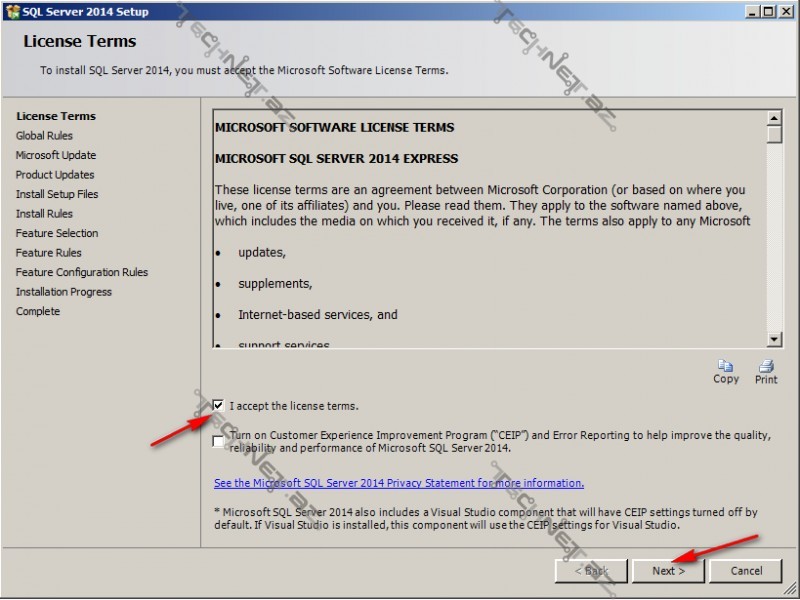Select Microsoft Update step in sidebar
This screenshot has height=600, width=800.
(56, 155)
